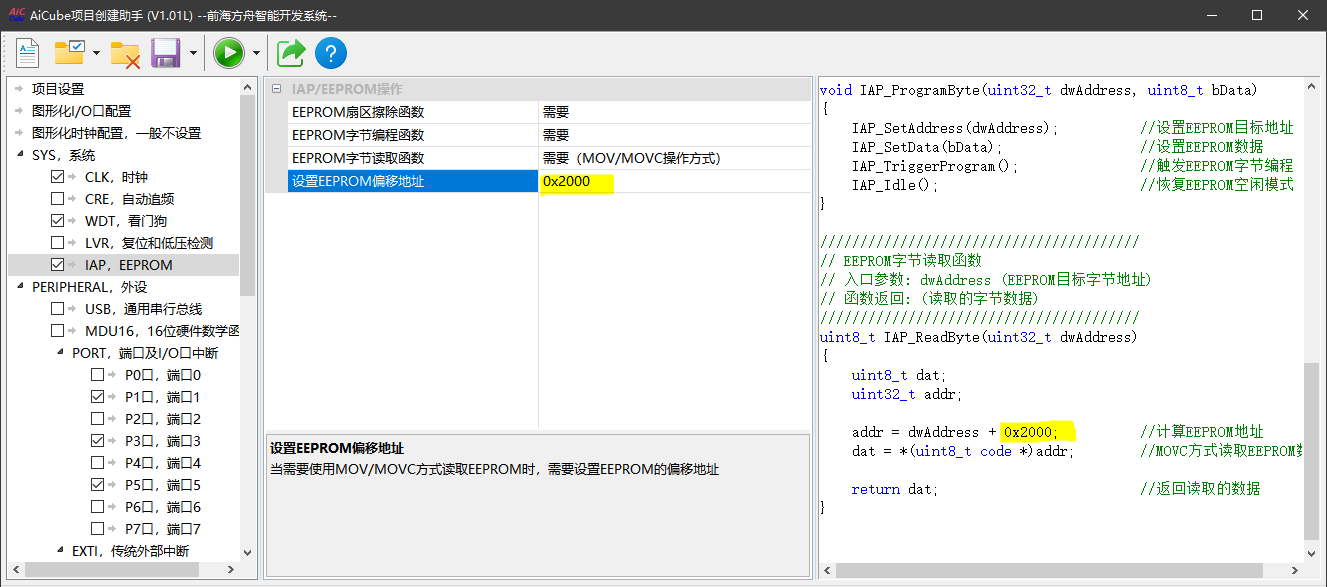Screen dimensions: 1327x587
Task: Enable the LVR 复位和低压检测 checkbox
Action: tap(58, 243)
